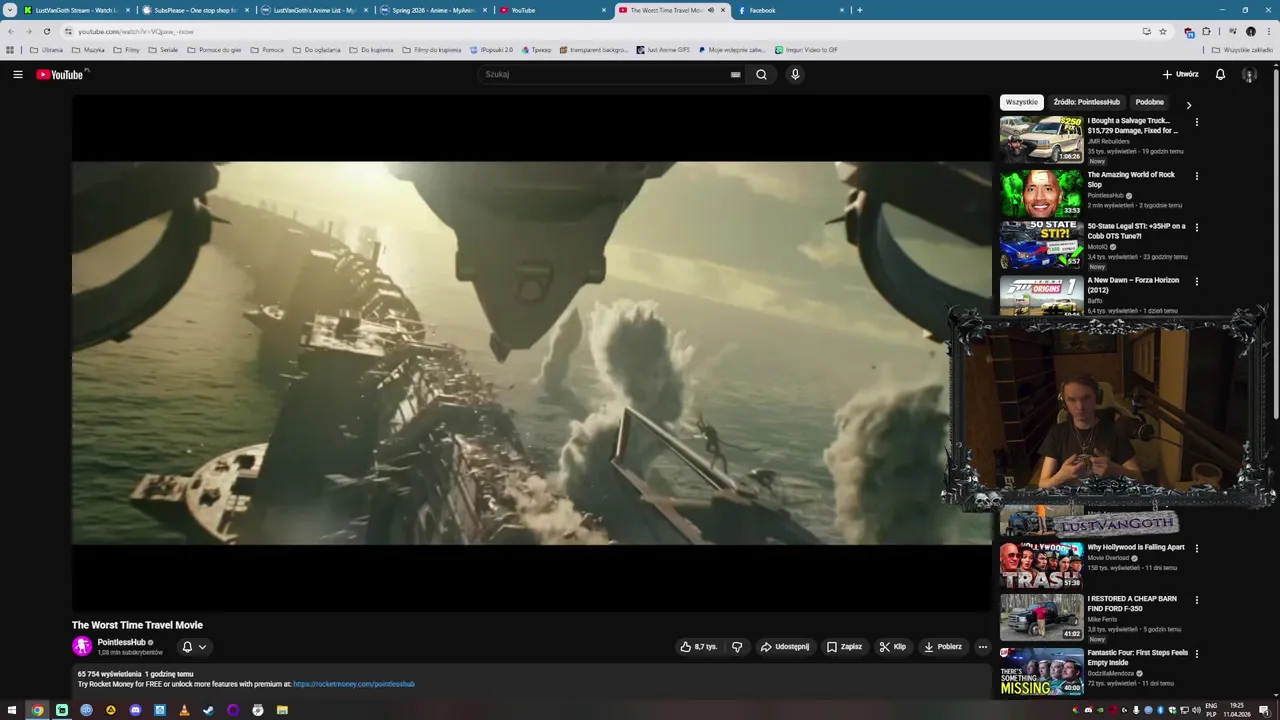Open YouTube notifications bell

point(1220,74)
